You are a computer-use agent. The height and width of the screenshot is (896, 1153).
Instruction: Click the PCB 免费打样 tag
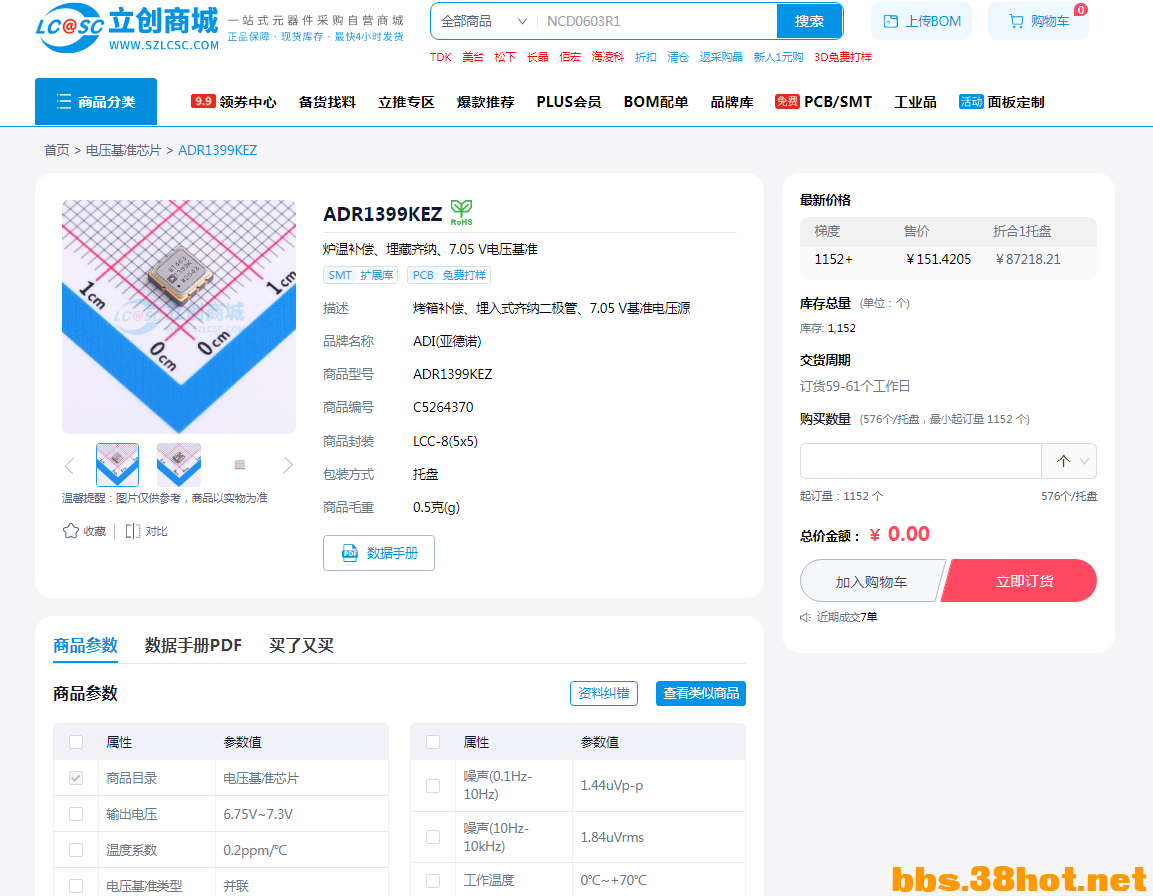tap(449, 275)
